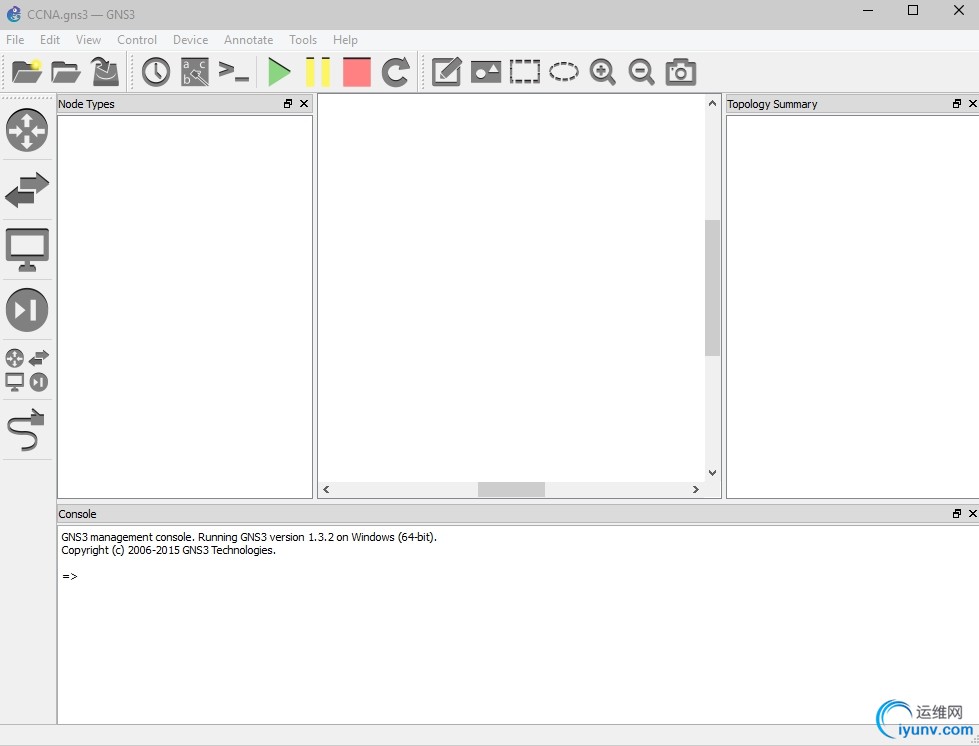Suspend all devices with yellow pause
Image resolution: width=979 pixels, height=746 pixels.
tap(317, 72)
